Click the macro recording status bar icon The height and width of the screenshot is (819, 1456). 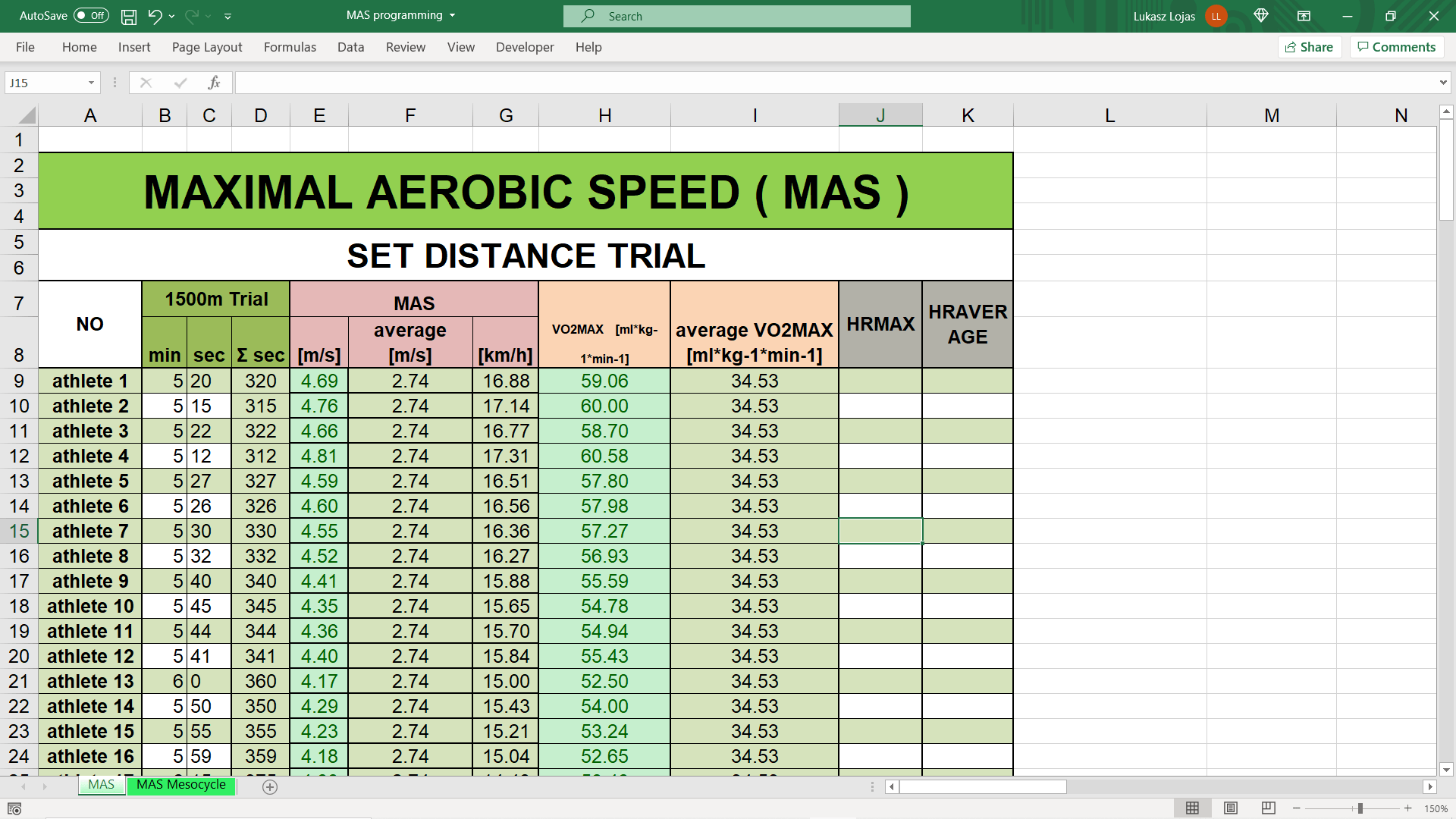pyautogui.click(x=14, y=809)
